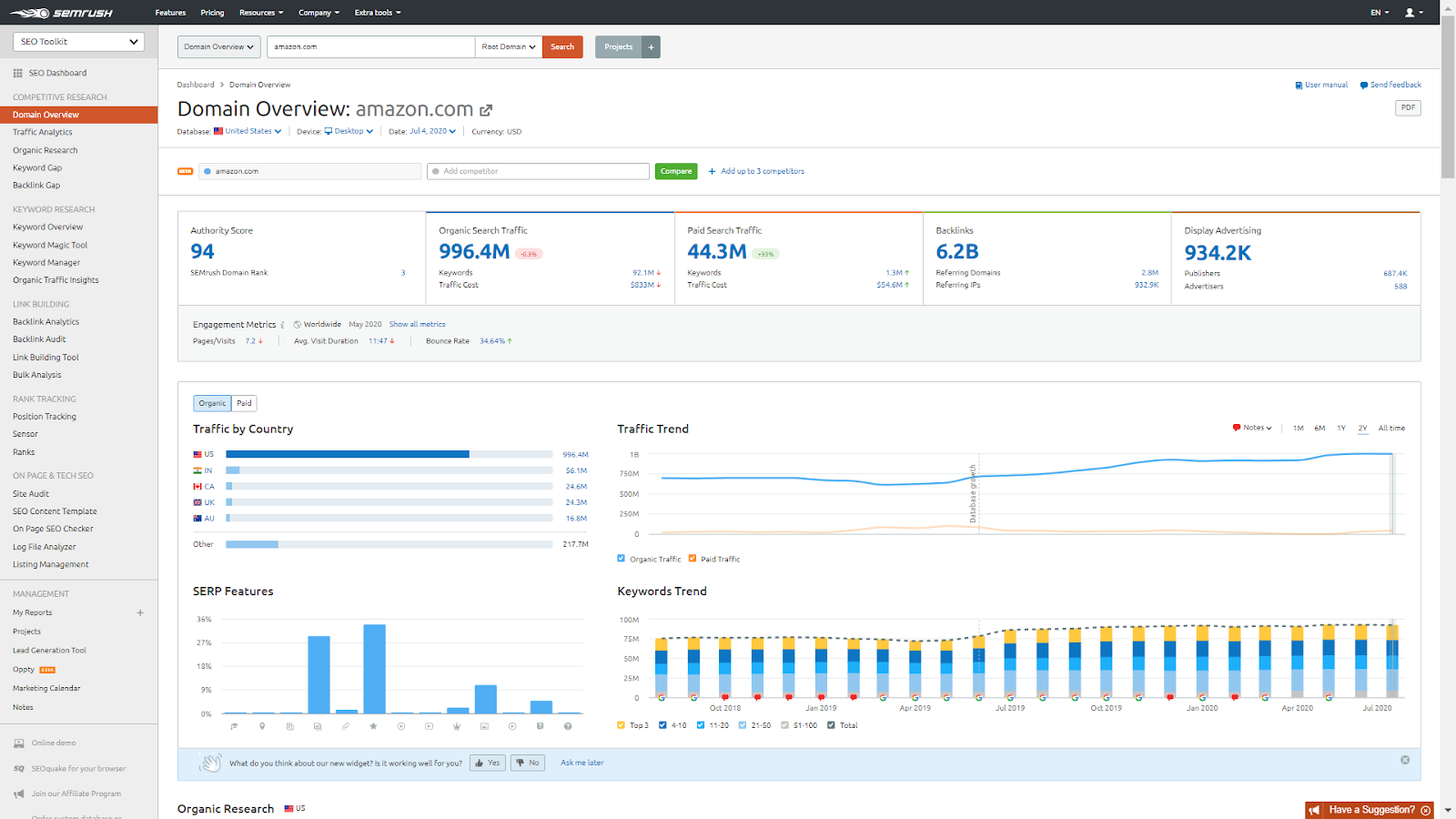Image resolution: width=1456 pixels, height=819 pixels.
Task: Click the plus icon next to My Reports
Action: [x=140, y=612]
